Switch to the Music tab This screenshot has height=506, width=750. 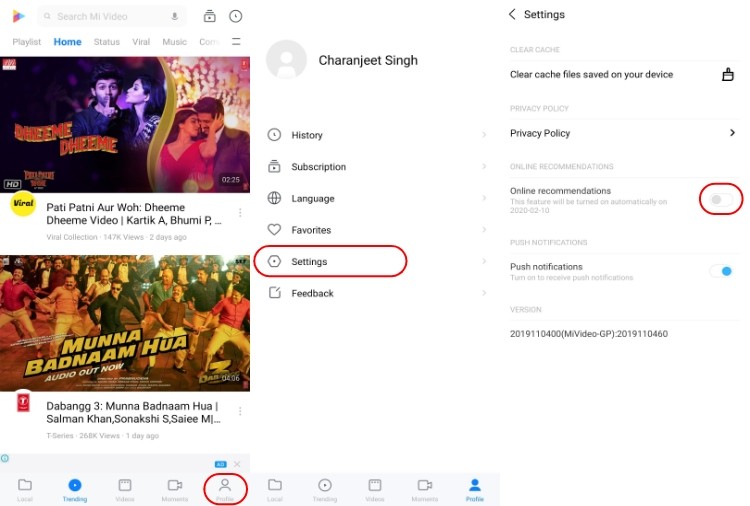174,42
